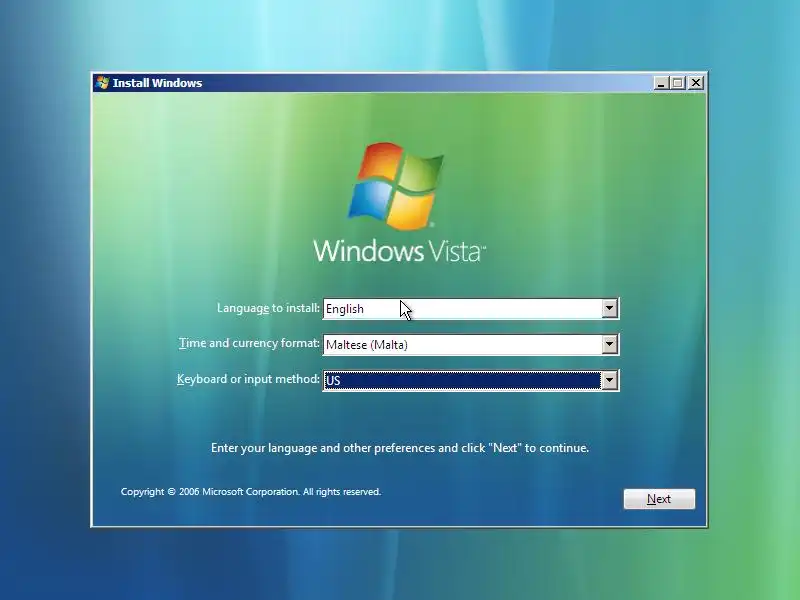Screen dimensions: 800x600
Task: Click the Install Windows title bar icon
Action: point(102,83)
